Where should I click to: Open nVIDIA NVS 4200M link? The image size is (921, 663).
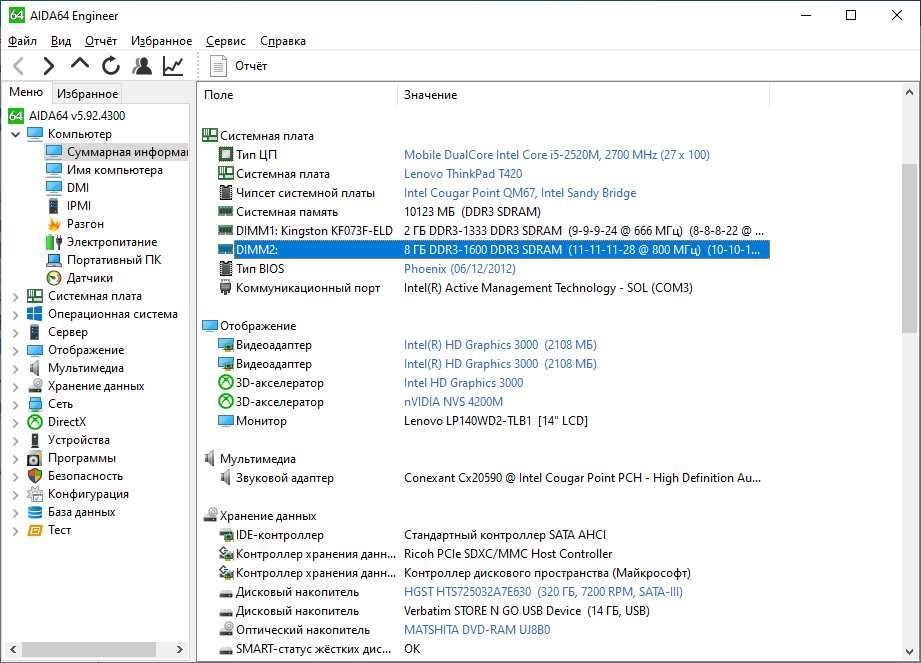453,402
